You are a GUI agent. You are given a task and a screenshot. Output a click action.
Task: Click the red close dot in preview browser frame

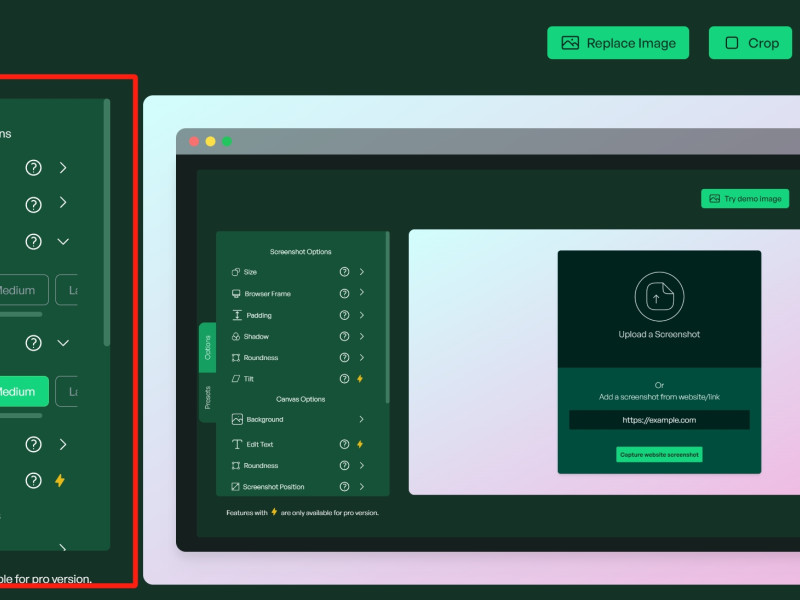[x=194, y=141]
